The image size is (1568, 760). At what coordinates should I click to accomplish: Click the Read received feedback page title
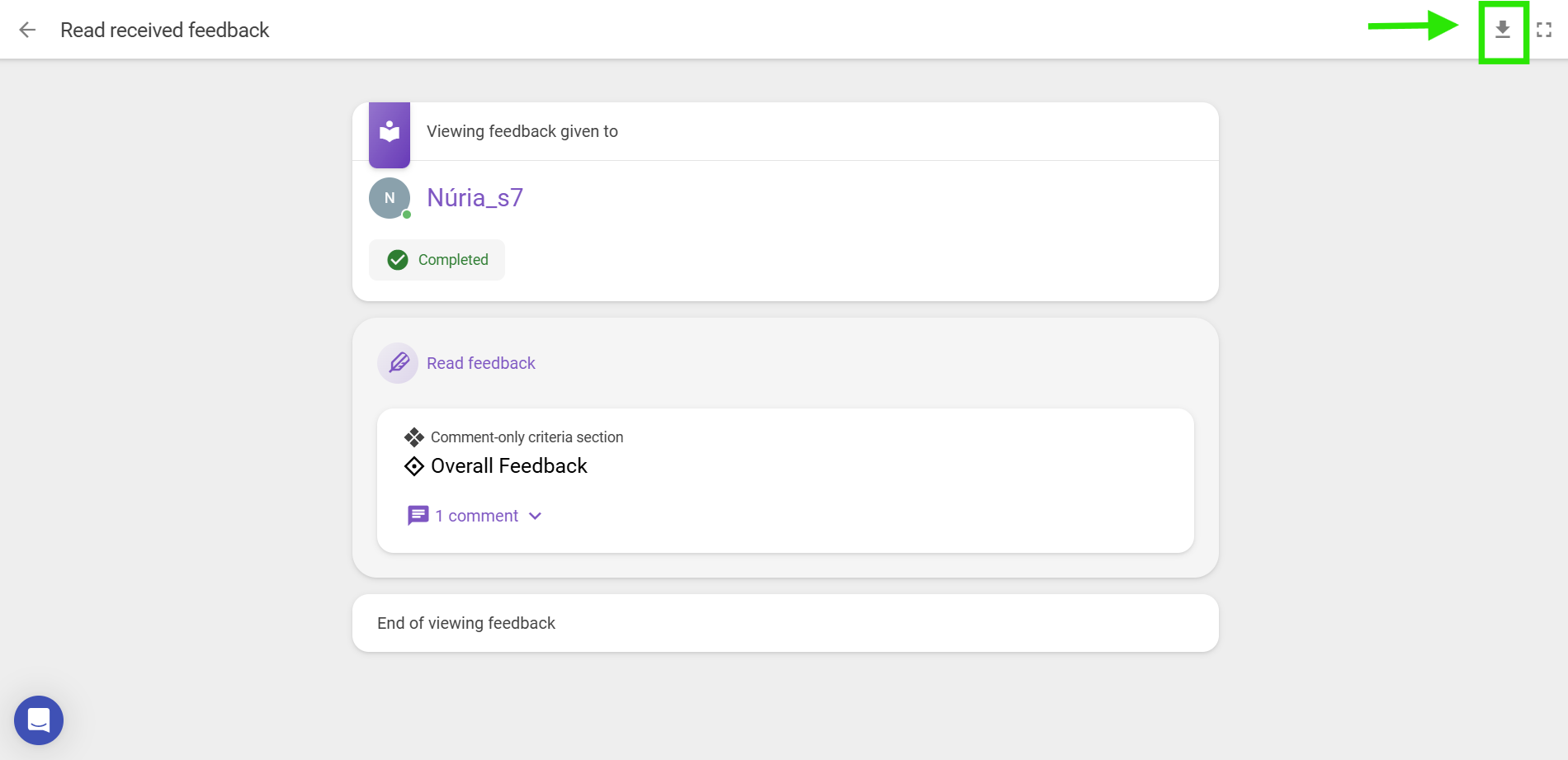[x=165, y=30]
